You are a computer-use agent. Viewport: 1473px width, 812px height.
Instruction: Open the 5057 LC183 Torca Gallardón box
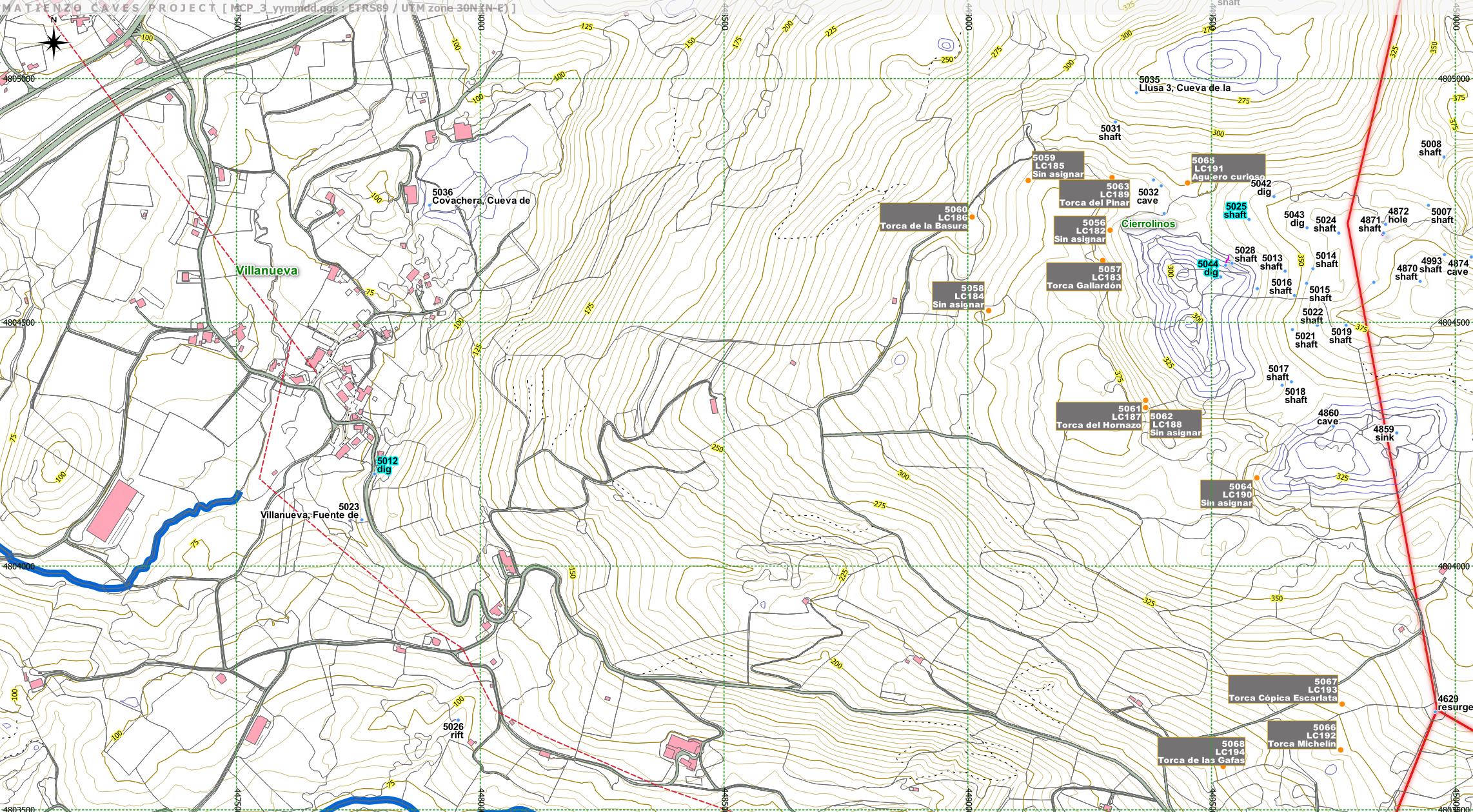tap(1085, 277)
